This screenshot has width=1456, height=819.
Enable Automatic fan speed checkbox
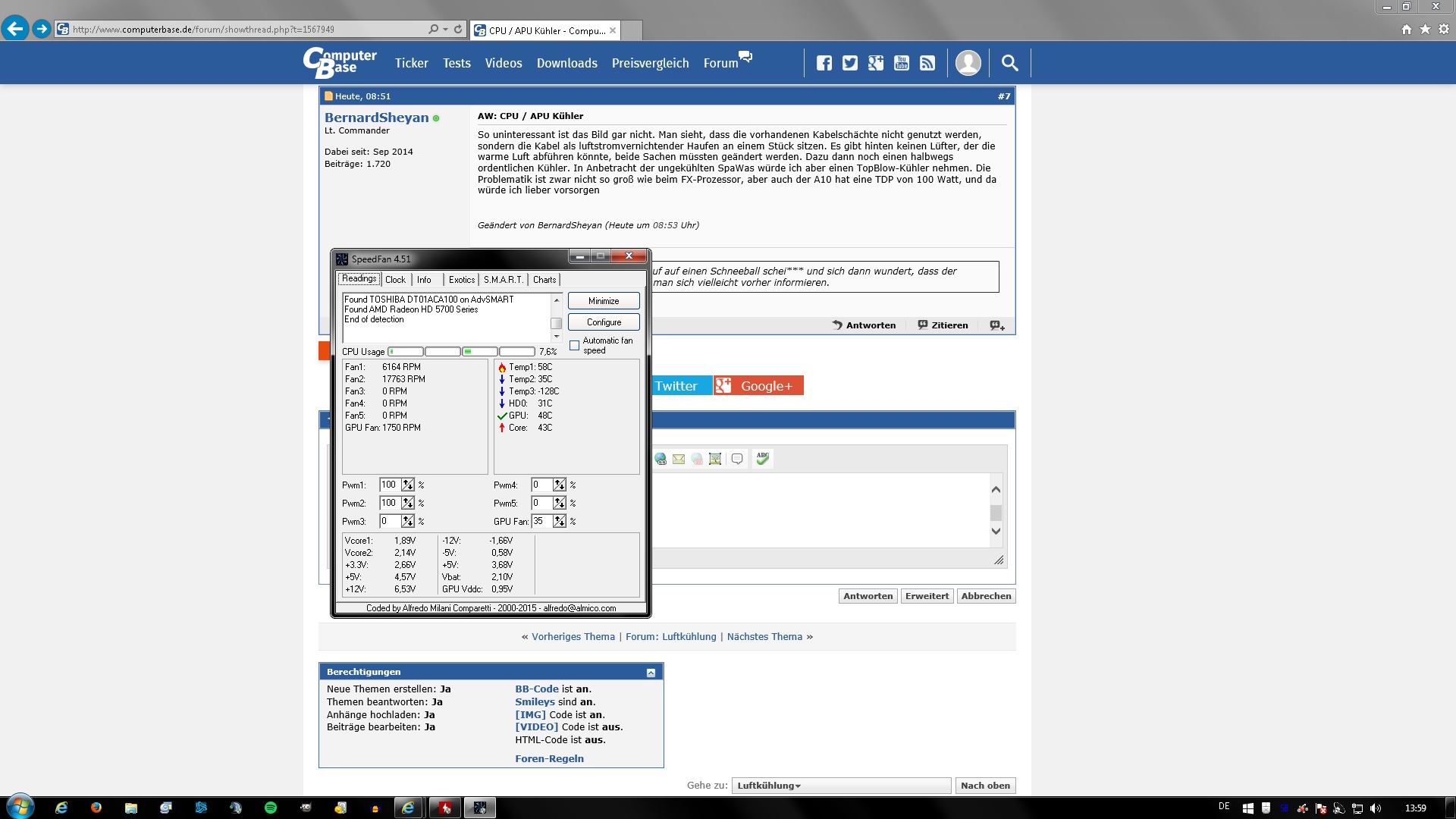pos(575,346)
